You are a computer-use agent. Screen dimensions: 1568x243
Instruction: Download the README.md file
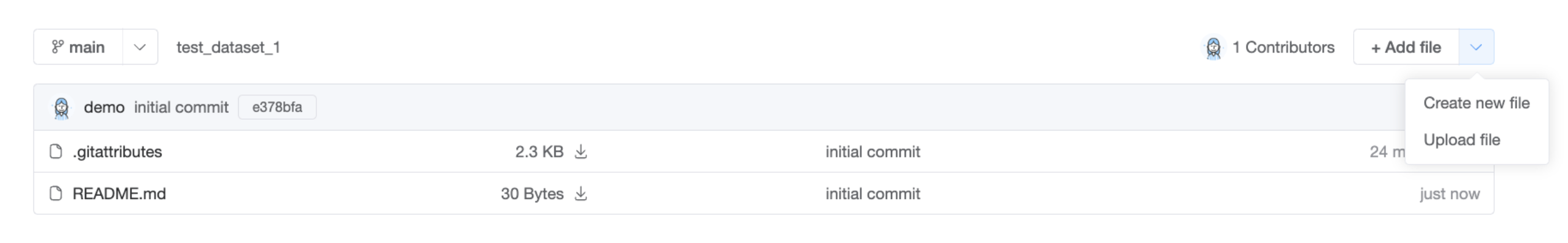pyautogui.click(x=581, y=194)
